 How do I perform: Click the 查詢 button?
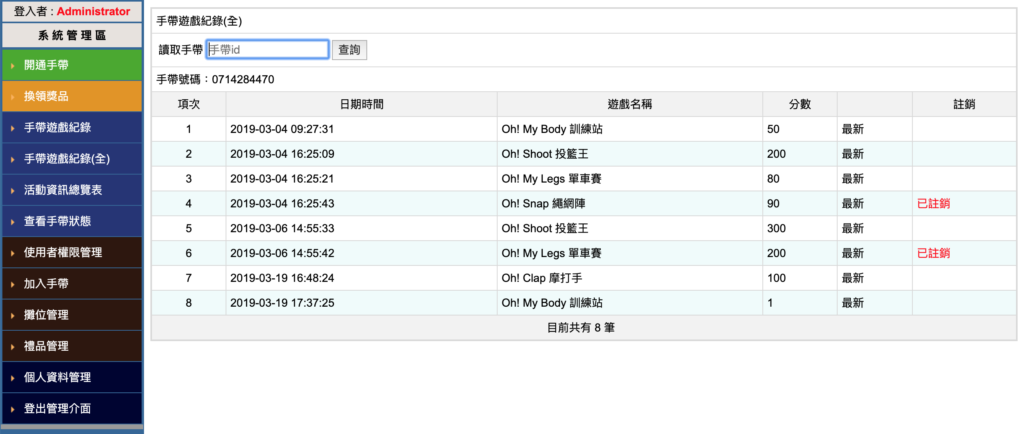coord(349,50)
